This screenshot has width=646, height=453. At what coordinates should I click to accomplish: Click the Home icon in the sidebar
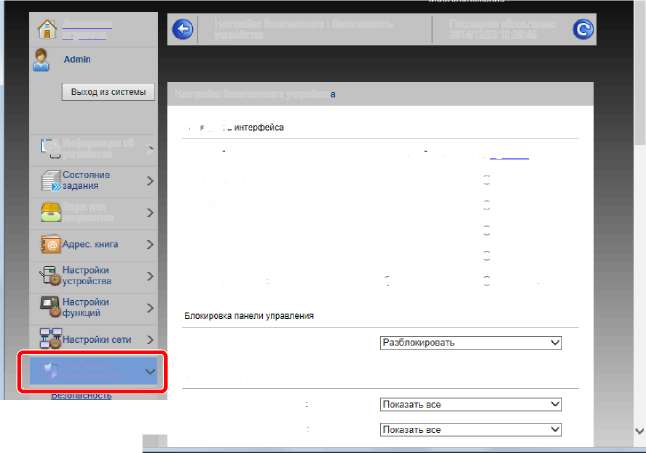[45, 29]
